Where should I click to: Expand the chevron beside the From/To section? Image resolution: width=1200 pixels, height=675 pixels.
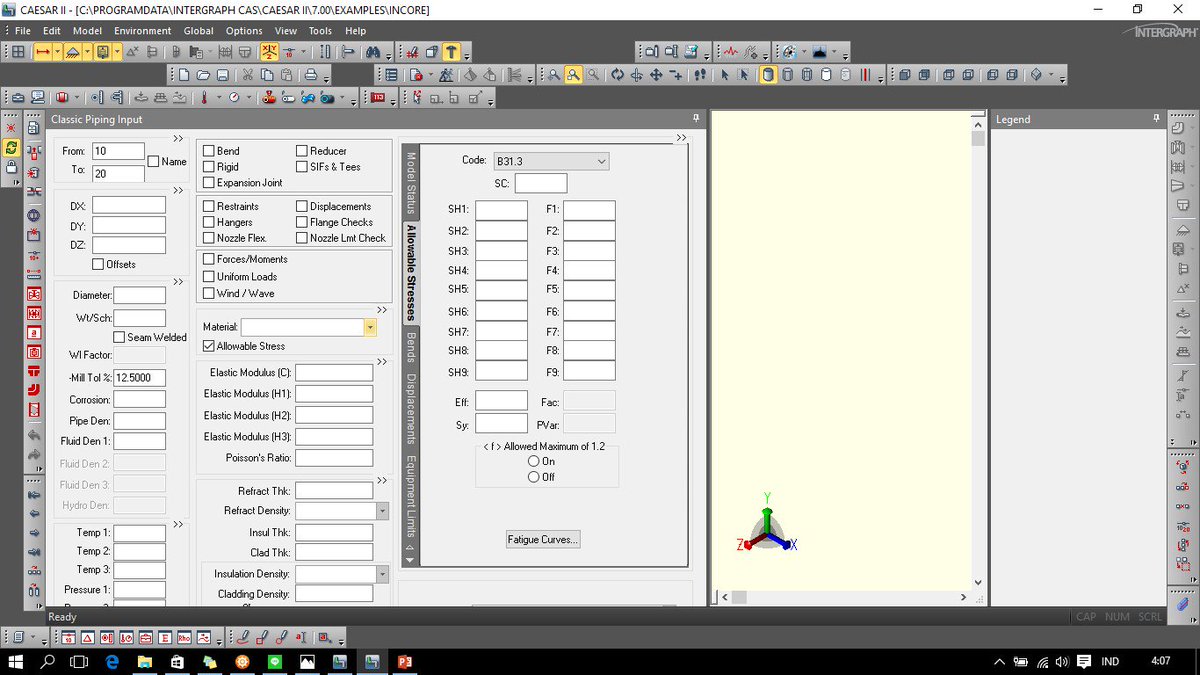[x=178, y=138]
